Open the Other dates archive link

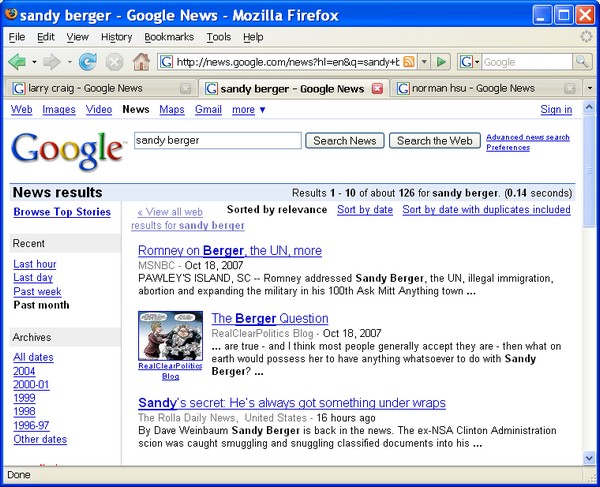(40, 439)
